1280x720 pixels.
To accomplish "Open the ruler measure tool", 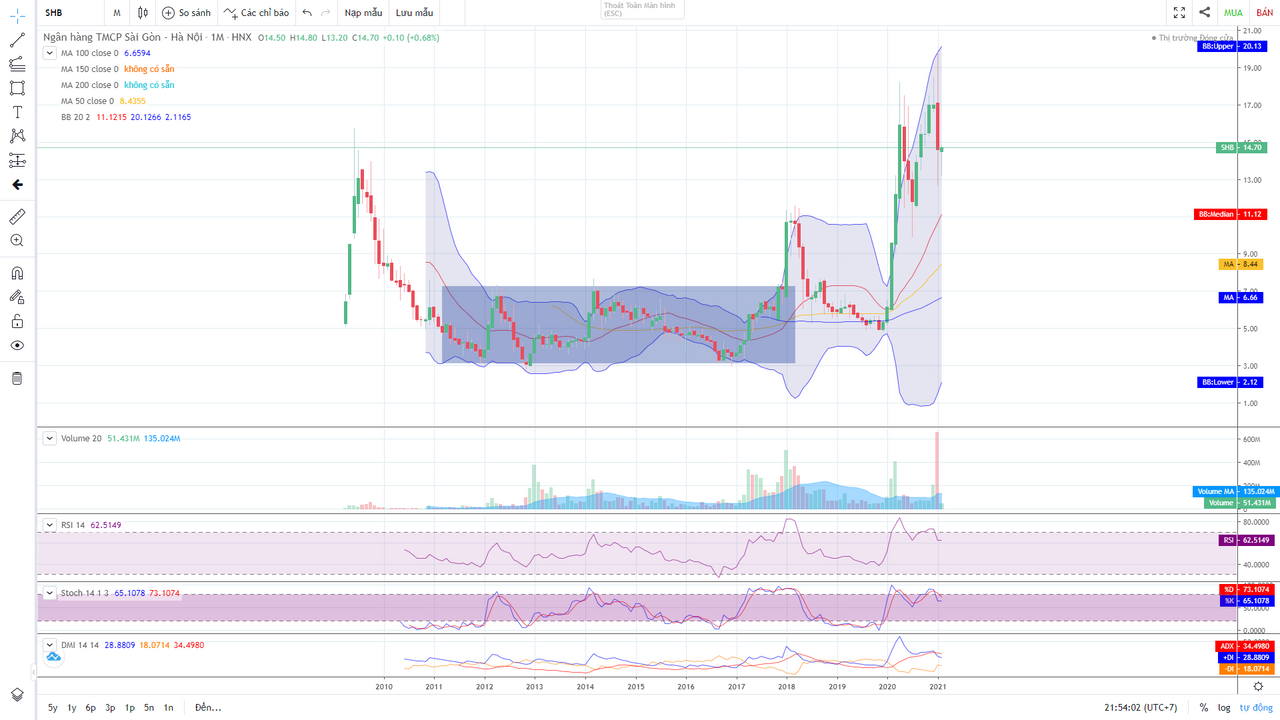I will click(17, 217).
